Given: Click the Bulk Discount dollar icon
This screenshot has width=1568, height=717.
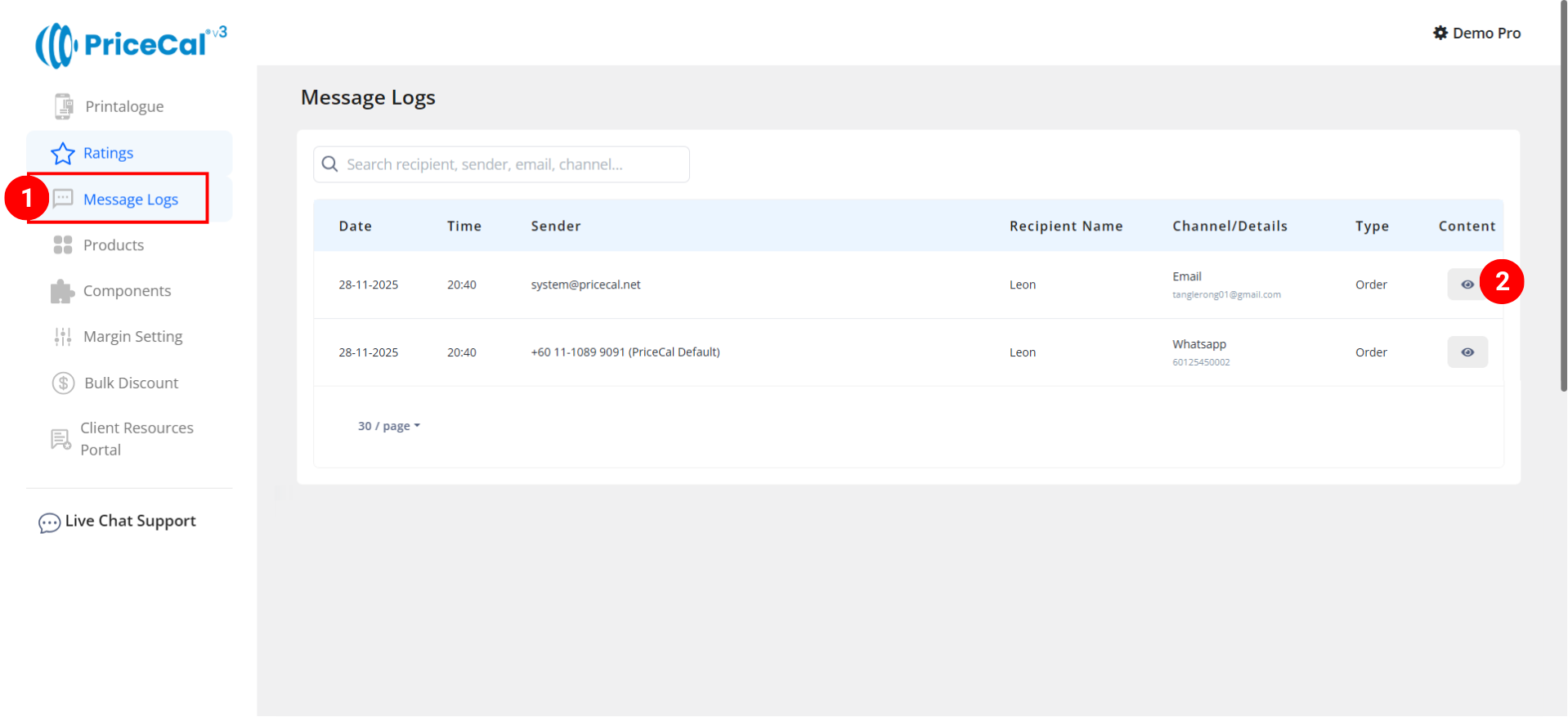Looking at the screenshot, I should pos(63,383).
